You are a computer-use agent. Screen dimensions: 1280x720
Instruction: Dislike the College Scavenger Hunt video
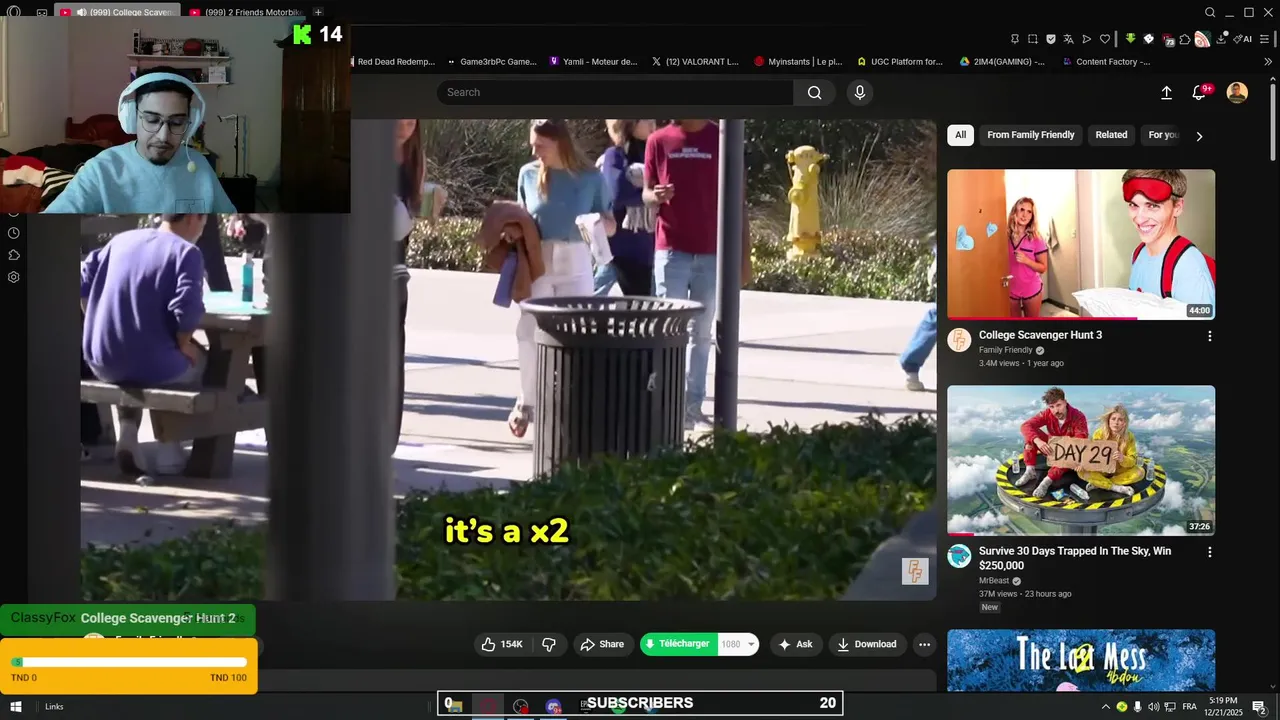[549, 644]
